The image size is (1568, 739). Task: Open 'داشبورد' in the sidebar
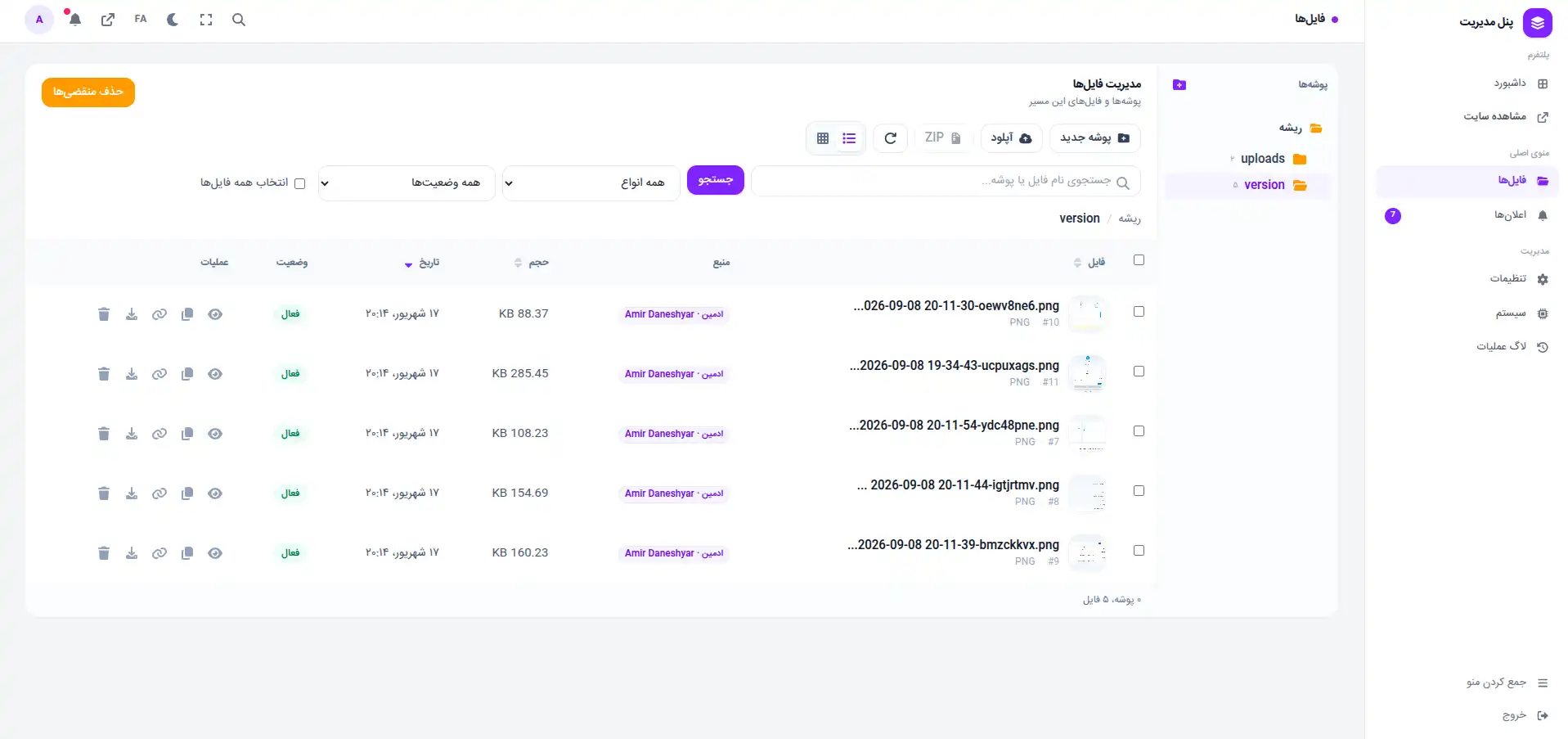click(x=1467, y=83)
